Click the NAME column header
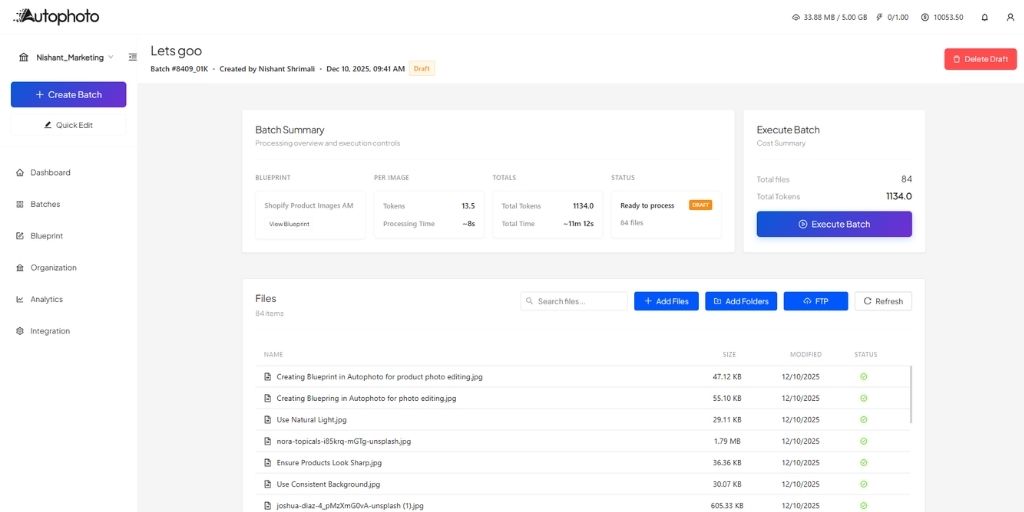The height and width of the screenshot is (512, 1024). pyautogui.click(x=273, y=355)
